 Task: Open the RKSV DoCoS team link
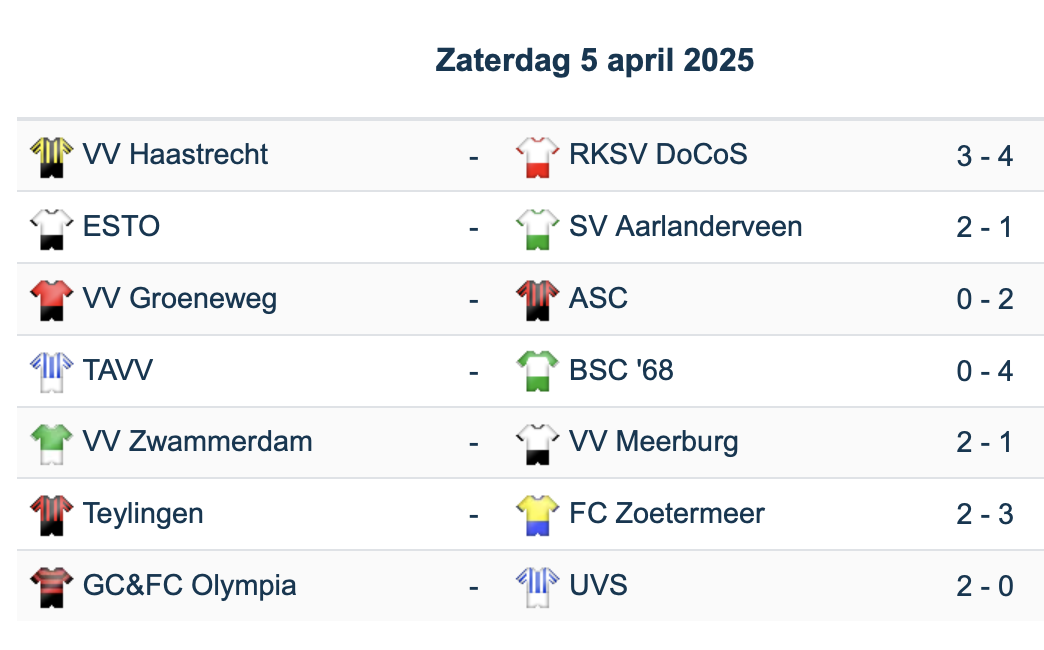(658, 155)
